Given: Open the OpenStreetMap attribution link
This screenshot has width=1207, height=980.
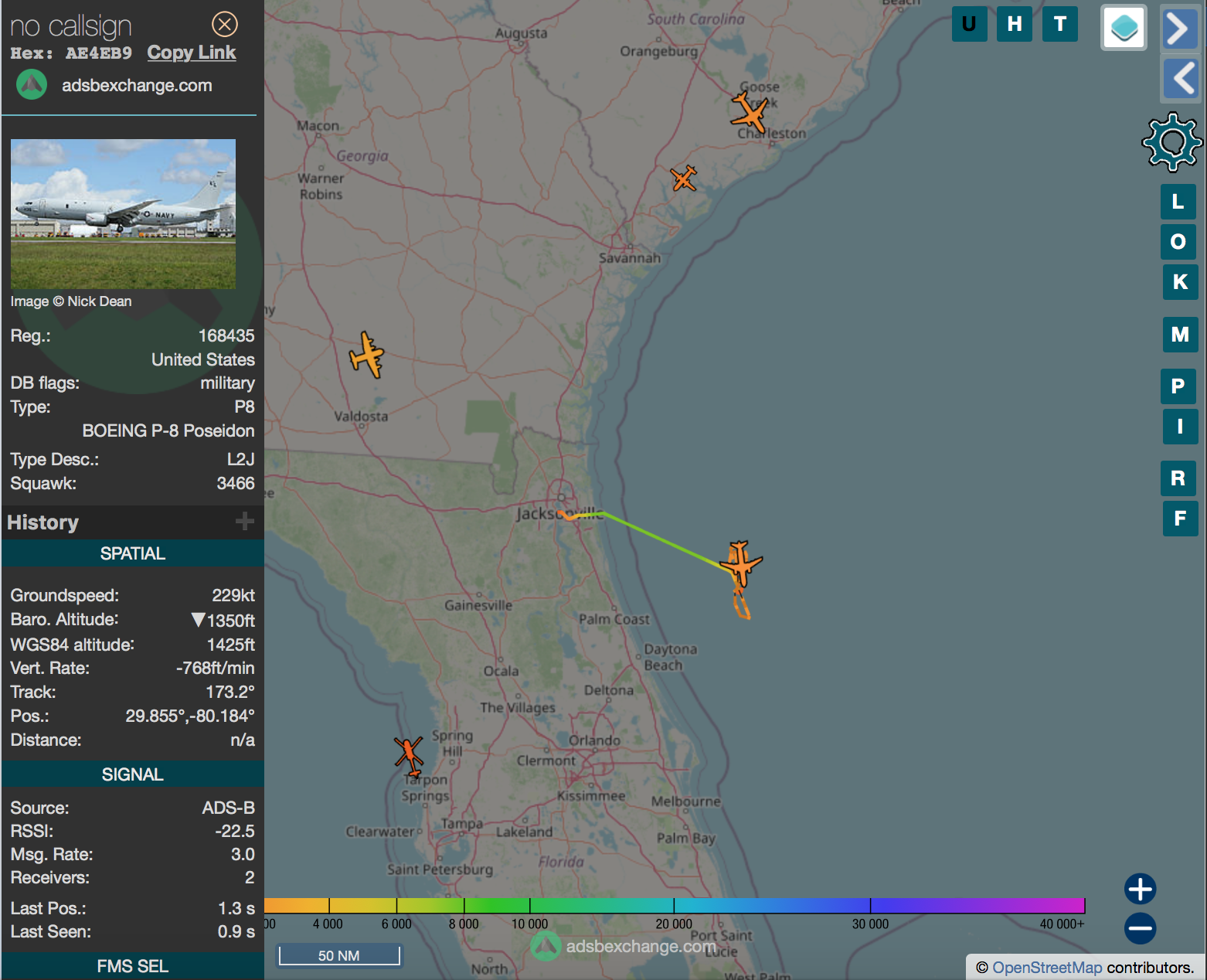Looking at the screenshot, I should pyautogui.click(x=1047, y=968).
